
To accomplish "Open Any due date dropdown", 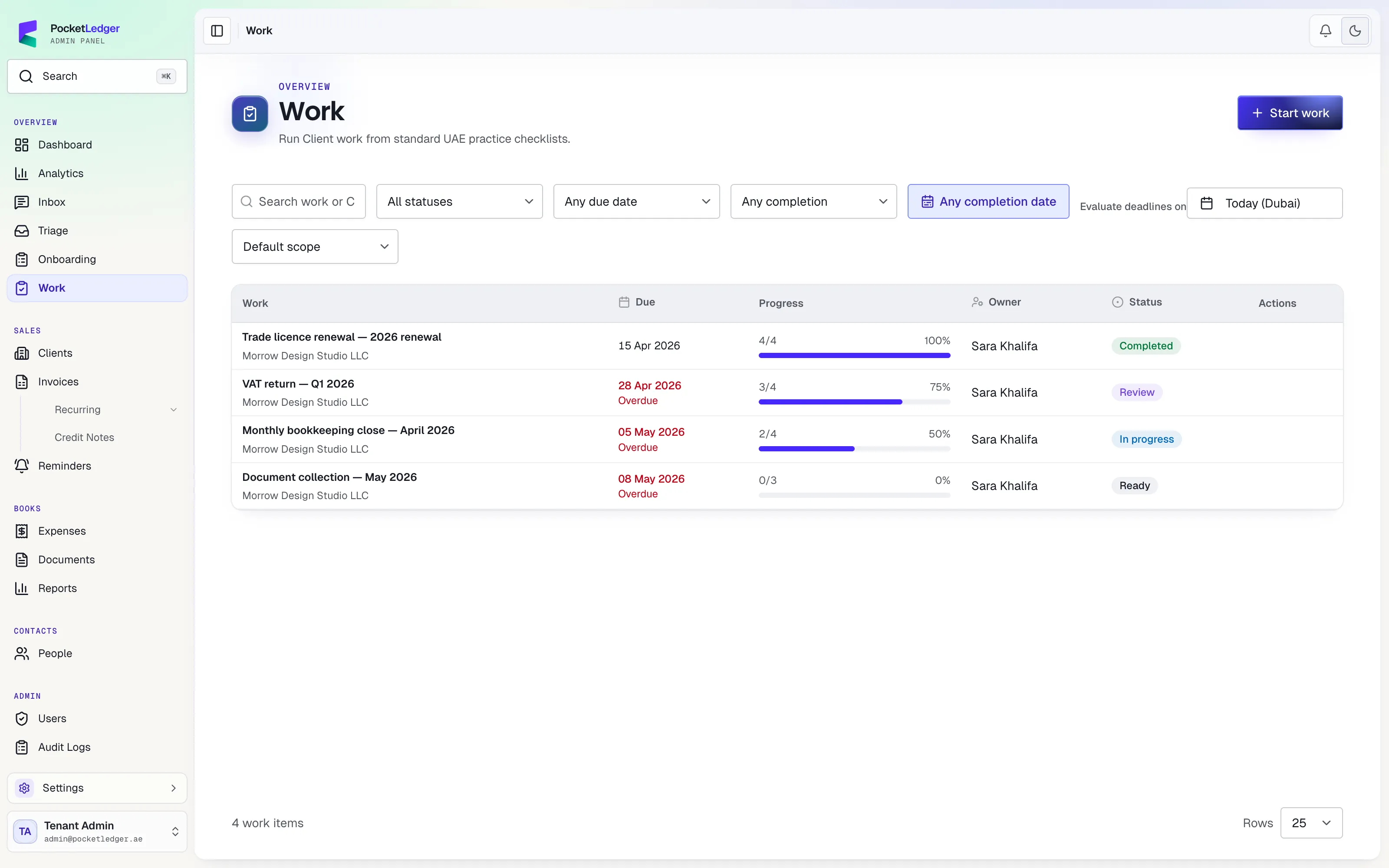I will click(x=636, y=201).
